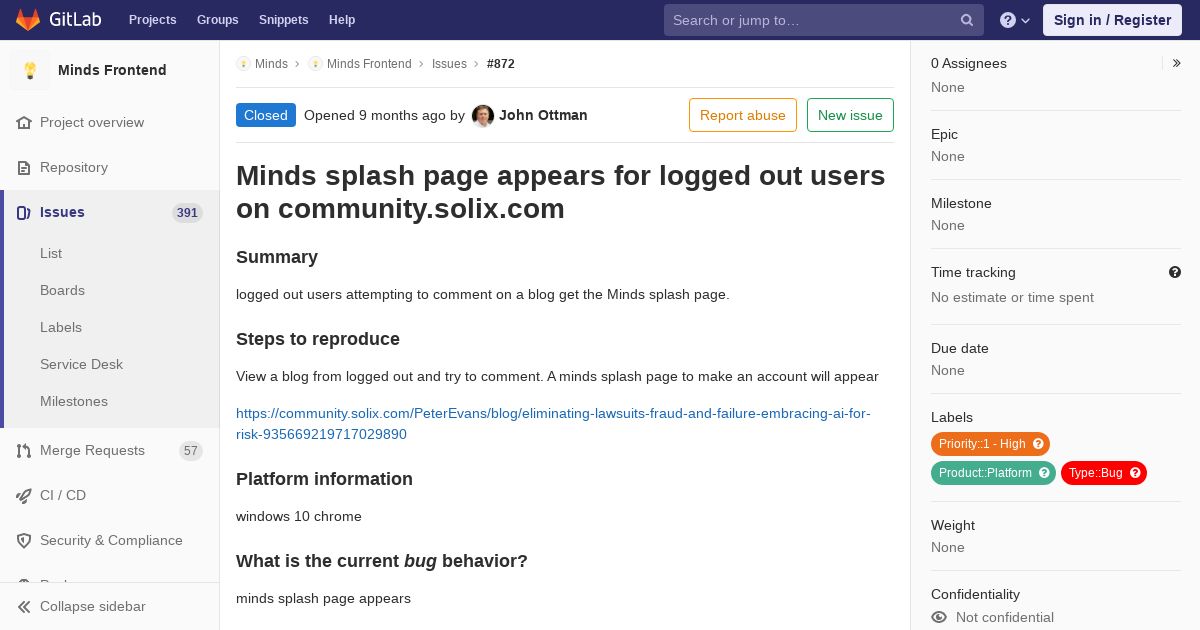1200x630 pixels.
Task: Open the Service Desk sidebar item
Action: pos(81,365)
